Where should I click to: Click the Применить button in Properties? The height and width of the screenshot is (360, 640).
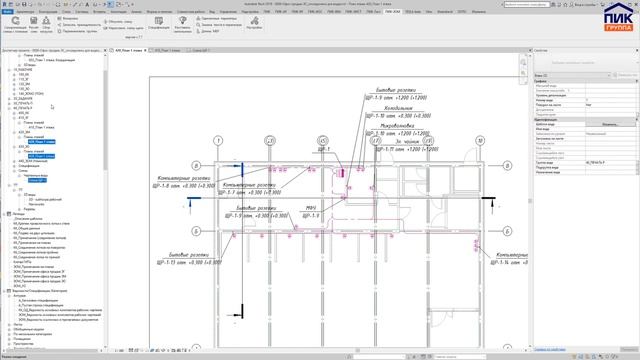(629, 349)
